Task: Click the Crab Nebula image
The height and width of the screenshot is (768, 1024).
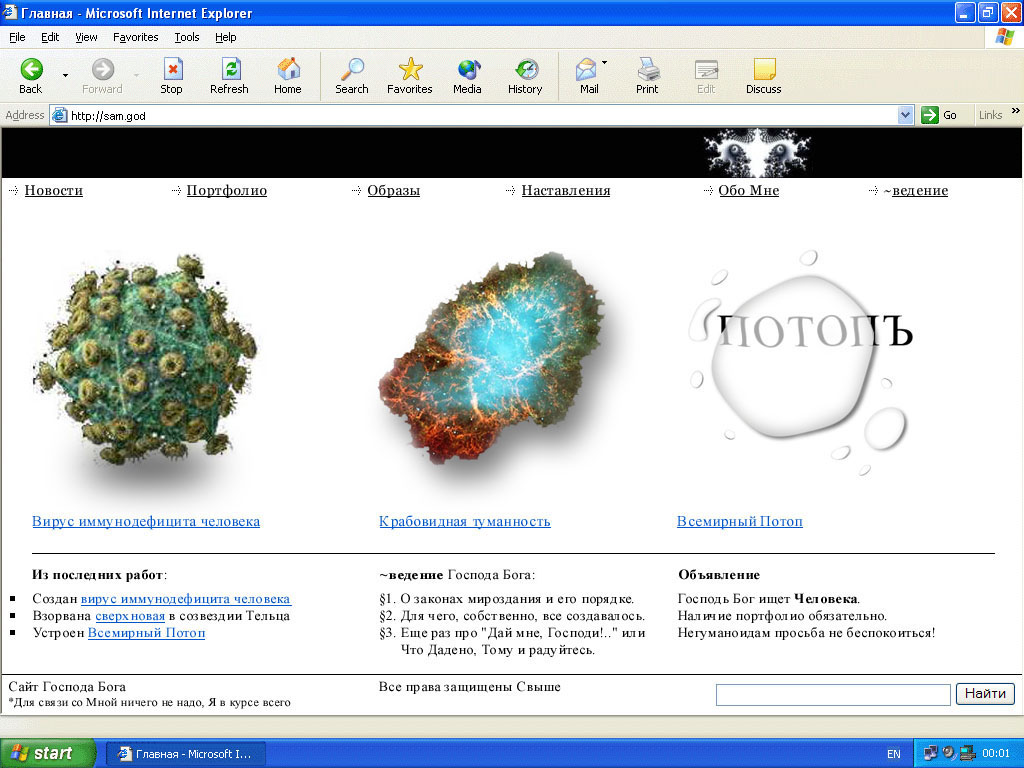Action: click(491, 358)
